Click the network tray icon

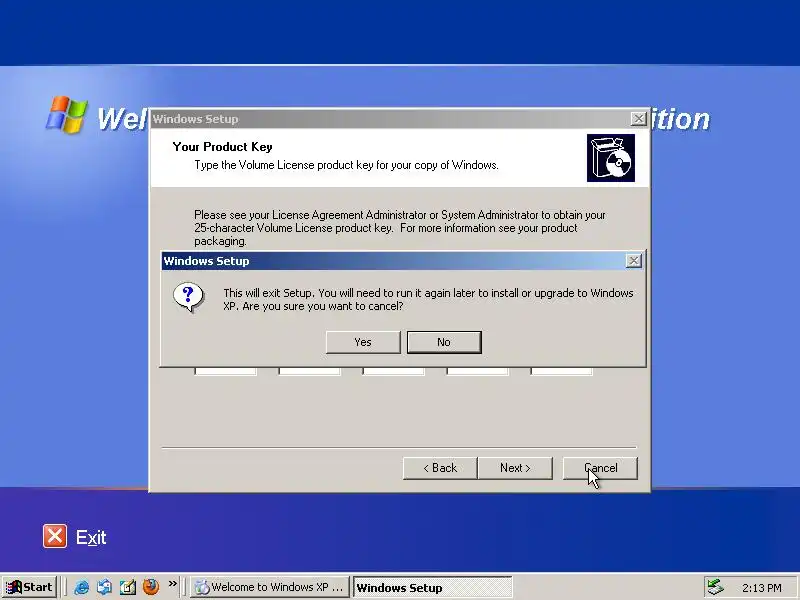point(716,588)
